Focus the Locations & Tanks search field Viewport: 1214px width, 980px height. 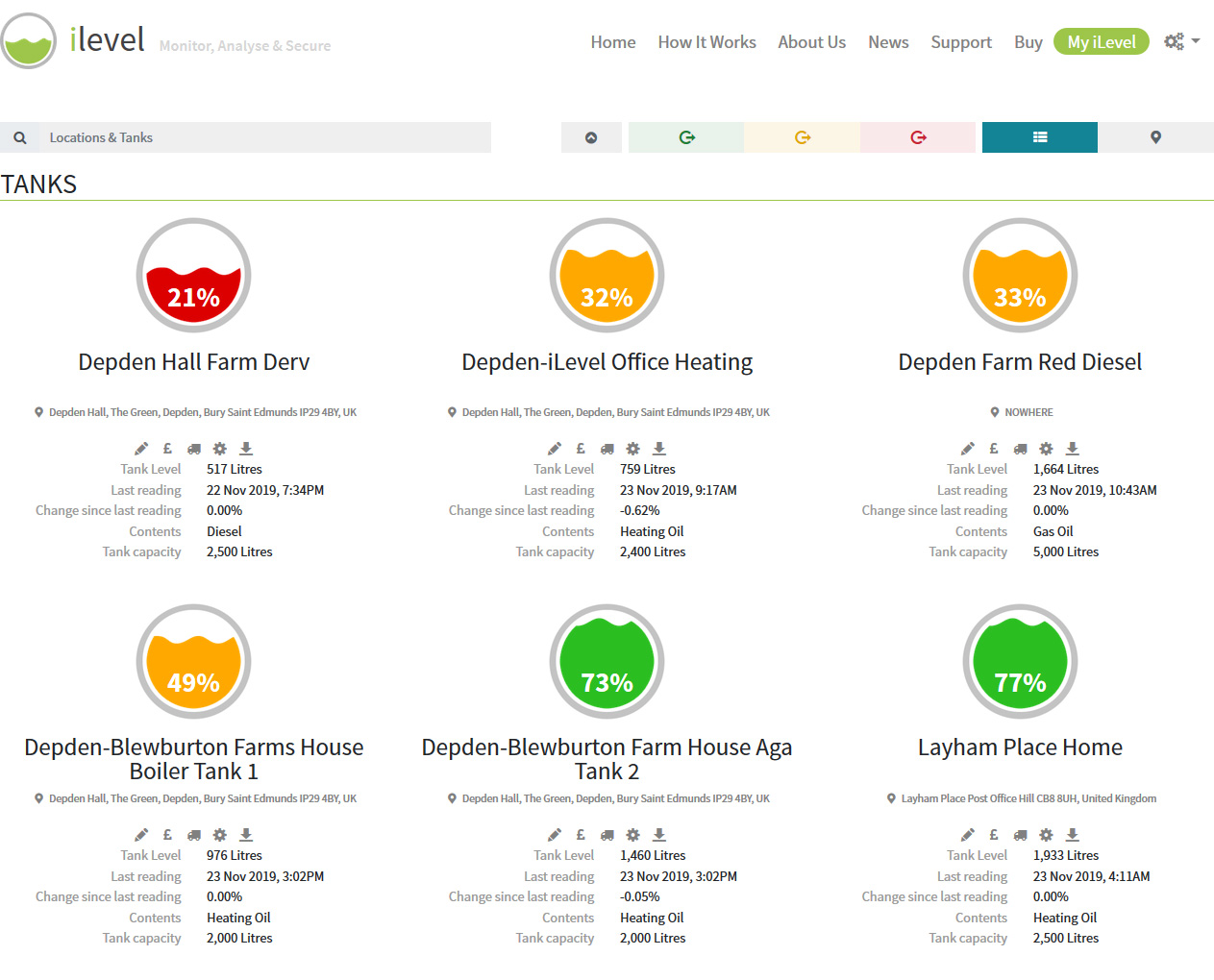click(264, 137)
